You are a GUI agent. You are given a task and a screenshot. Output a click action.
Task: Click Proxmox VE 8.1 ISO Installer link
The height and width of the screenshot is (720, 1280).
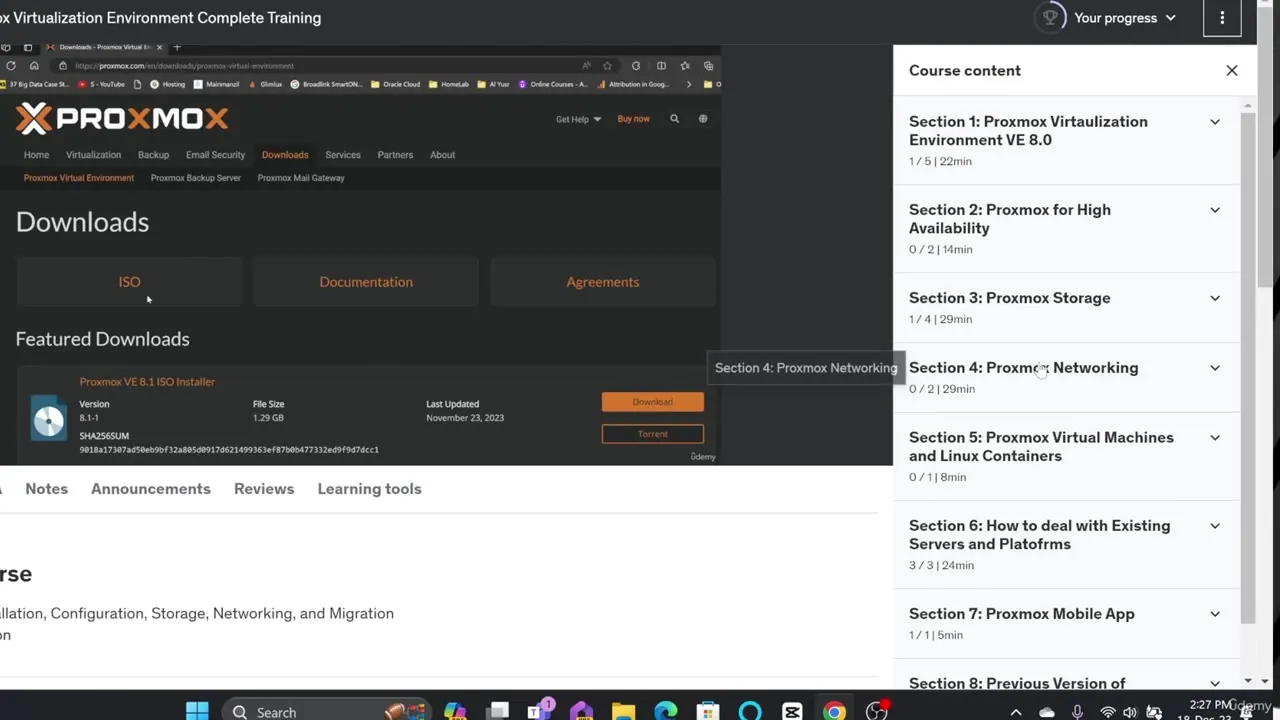(x=147, y=382)
